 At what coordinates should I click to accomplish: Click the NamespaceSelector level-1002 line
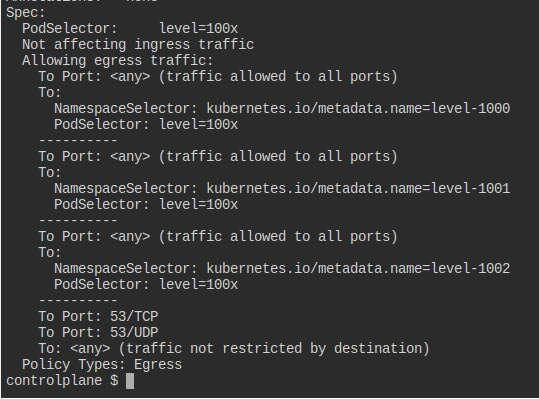282,268
